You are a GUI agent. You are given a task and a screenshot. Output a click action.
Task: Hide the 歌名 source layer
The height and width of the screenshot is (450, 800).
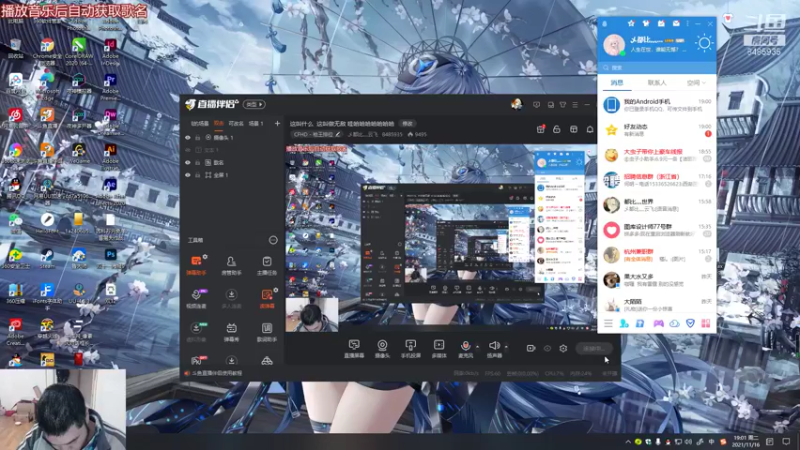tap(188, 163)
